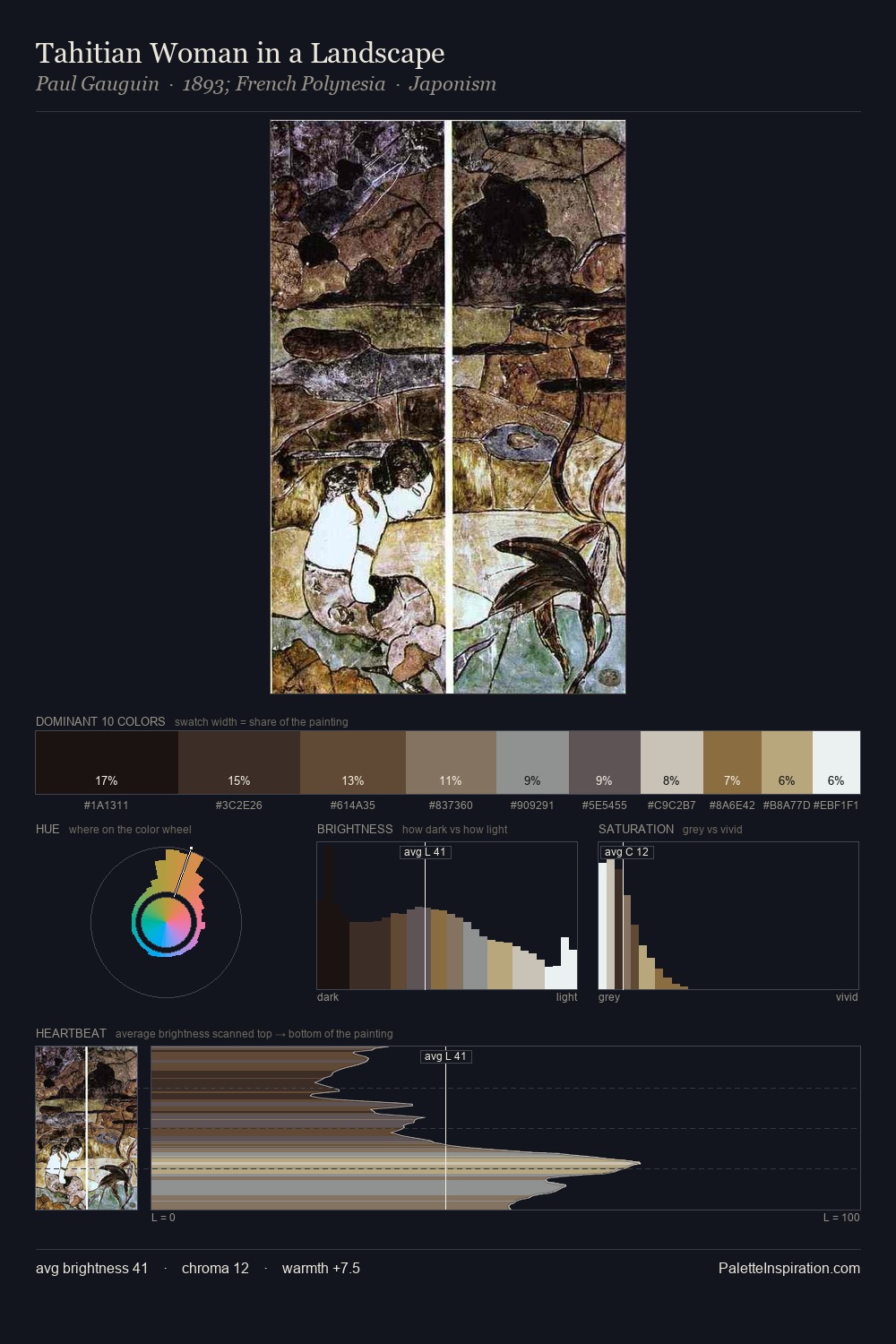The width and height of the screenshot is (896, 1344).
Task: Click the 'HUE' section heading
Action: pos(47,829)
